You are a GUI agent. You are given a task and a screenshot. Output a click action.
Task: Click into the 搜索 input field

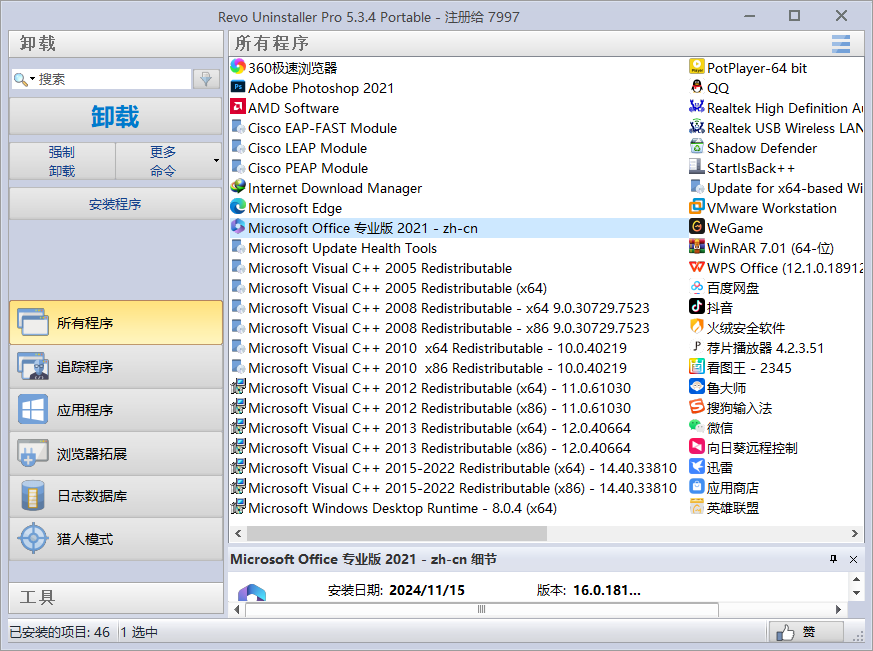pos(114,79)
